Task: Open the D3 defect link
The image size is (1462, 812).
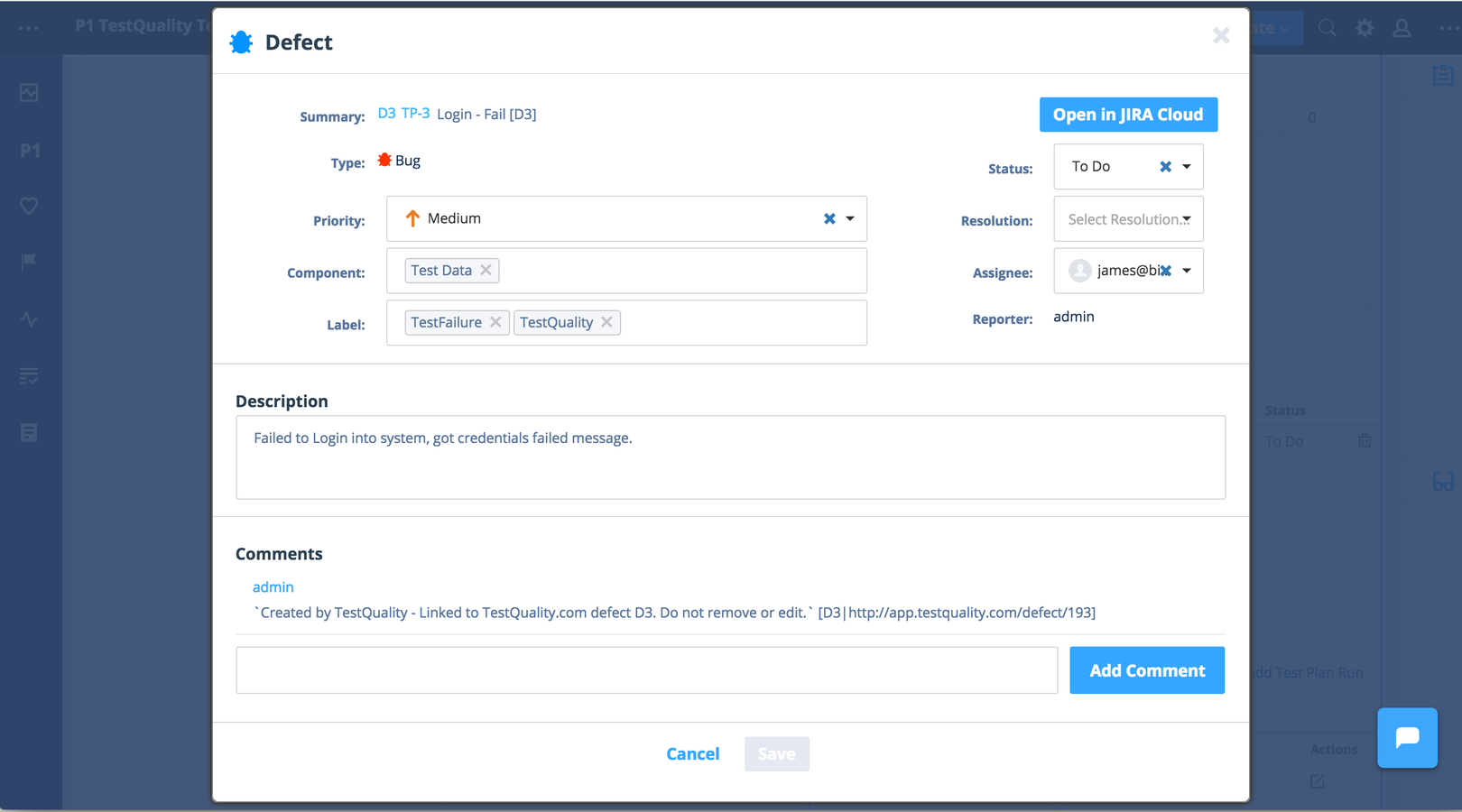Action: tap(386, 114)
